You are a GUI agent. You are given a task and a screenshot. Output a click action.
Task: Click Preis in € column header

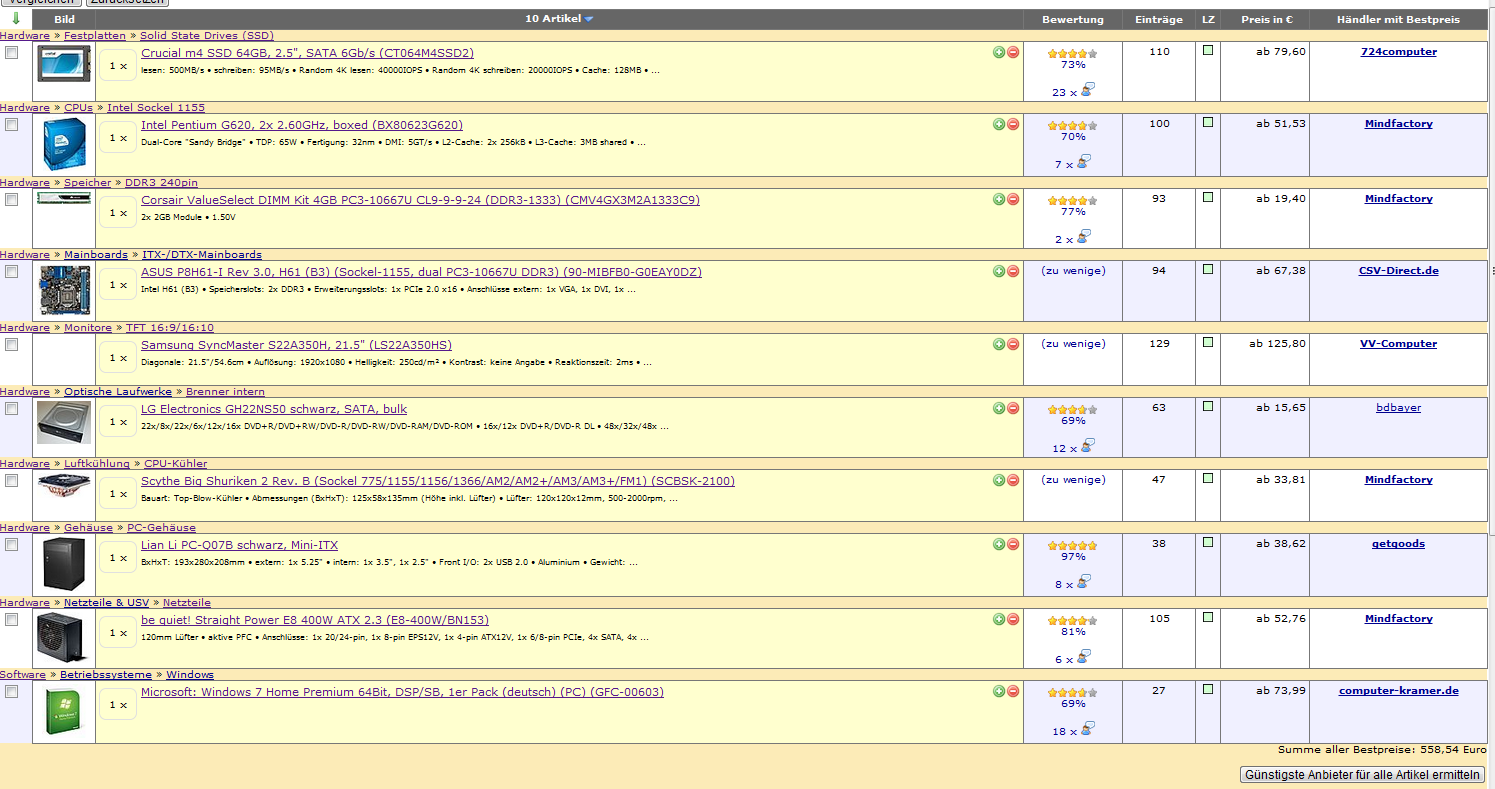point(1266,19)
